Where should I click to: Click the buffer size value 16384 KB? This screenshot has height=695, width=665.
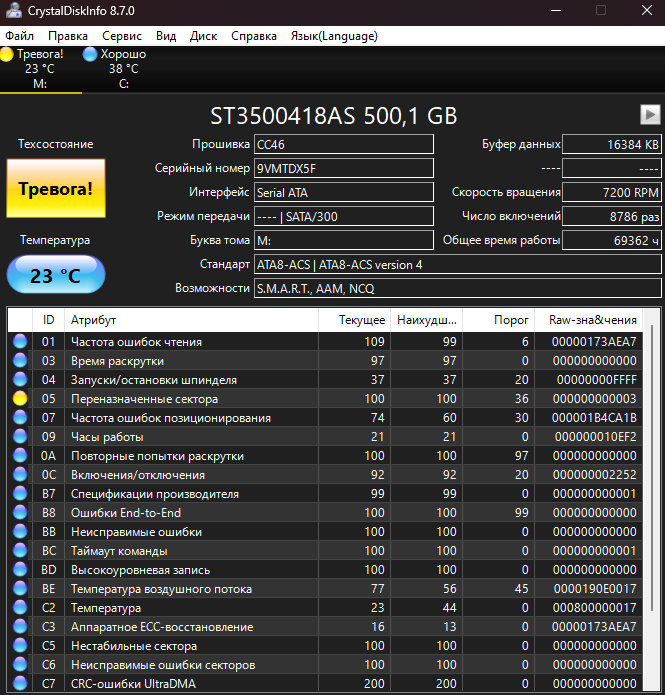point(612,144)
